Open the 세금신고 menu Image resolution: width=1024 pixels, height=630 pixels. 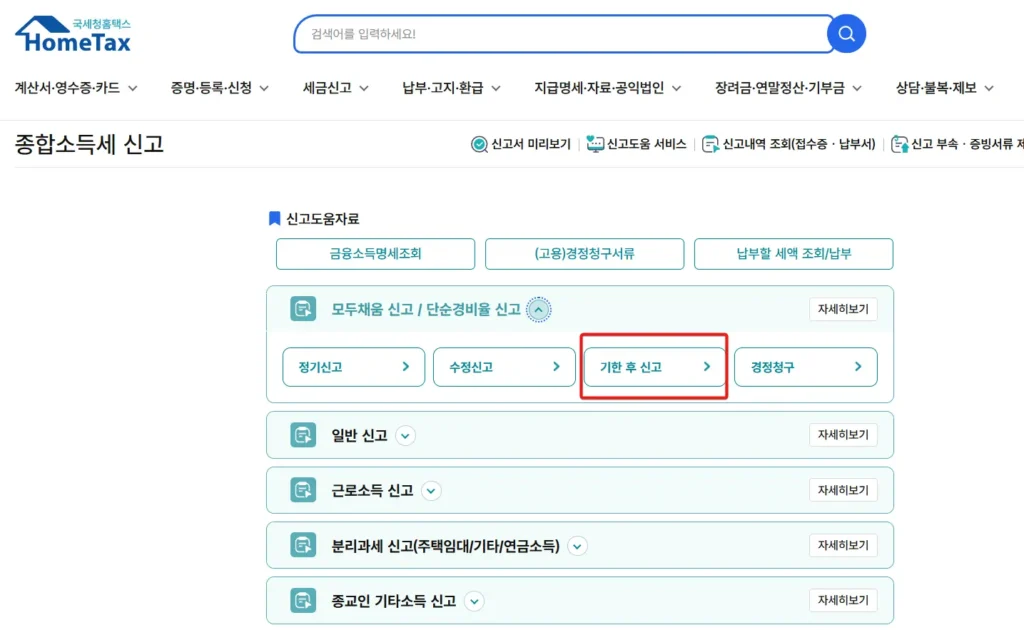(336, 87)
